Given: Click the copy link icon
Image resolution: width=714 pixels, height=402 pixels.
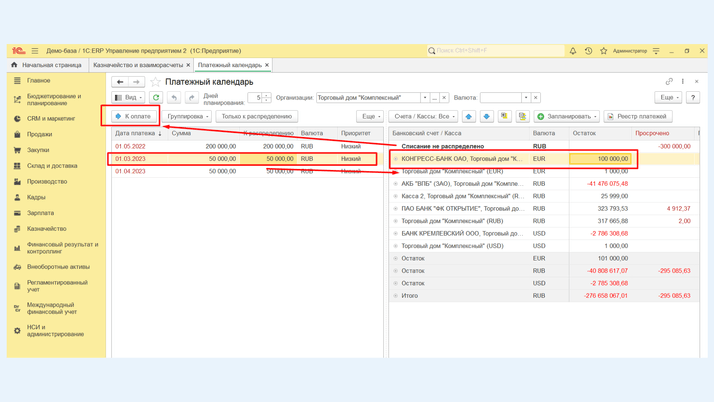Looking at the screenshot, I should (669, 82).
